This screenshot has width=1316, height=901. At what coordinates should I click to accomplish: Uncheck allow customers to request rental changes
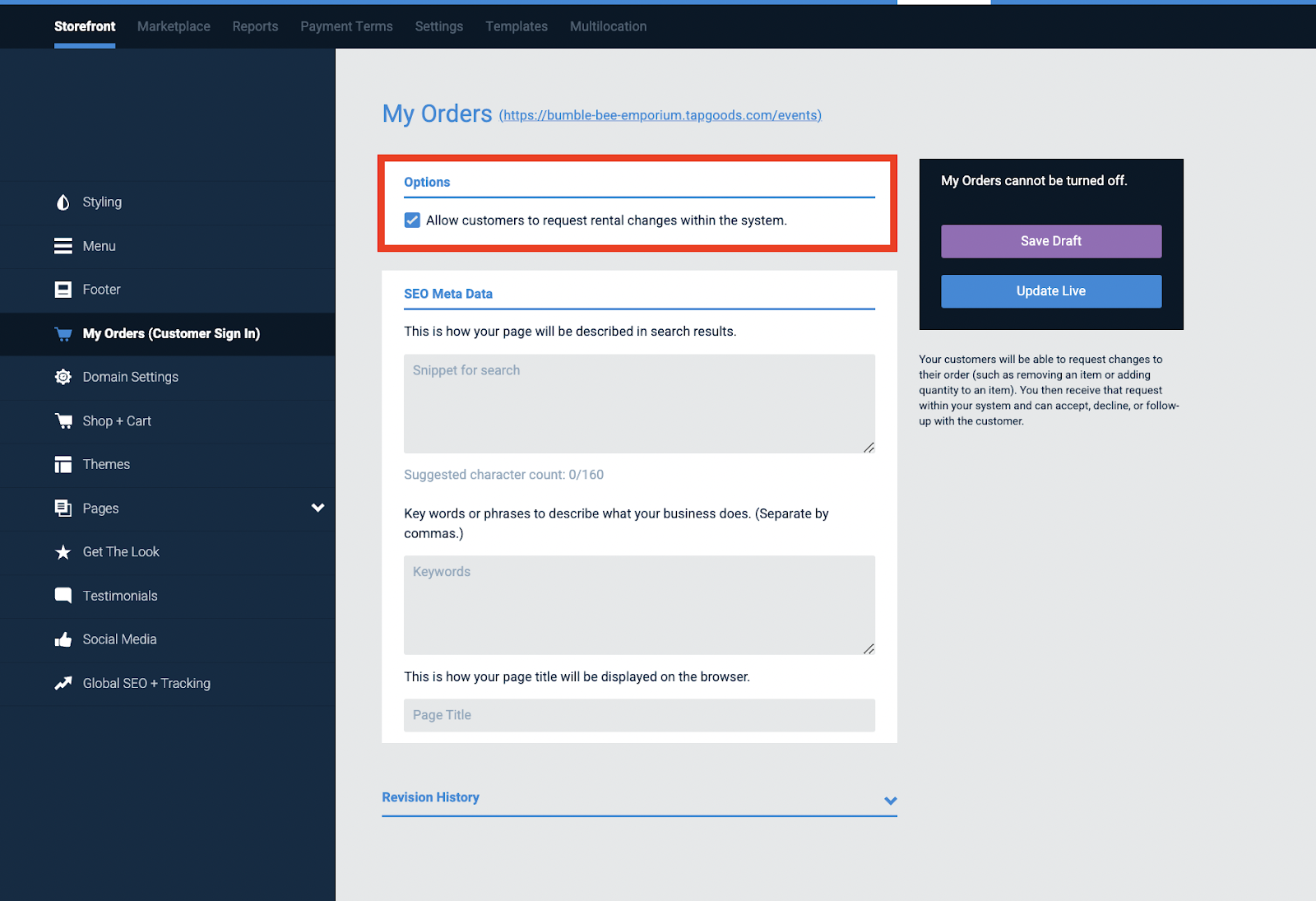(x=411, y=220)
